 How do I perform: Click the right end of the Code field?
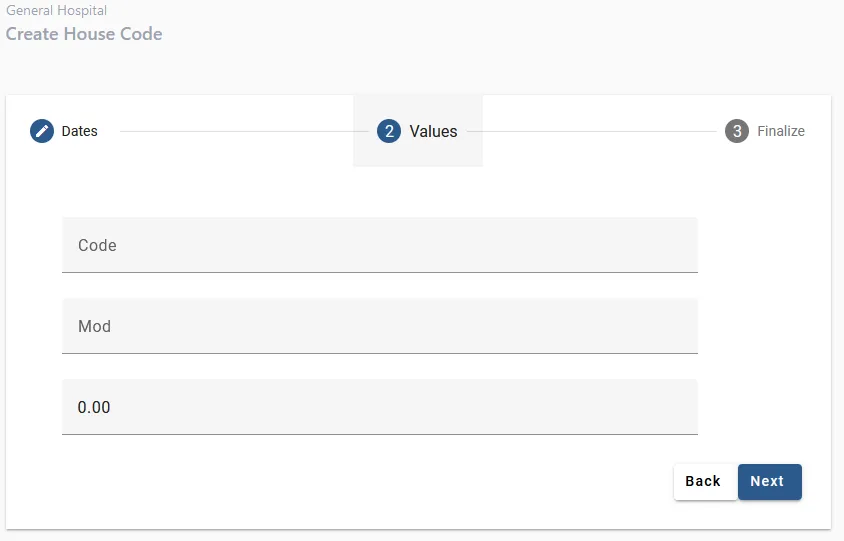pyautogui.click(x=680, y=245)
